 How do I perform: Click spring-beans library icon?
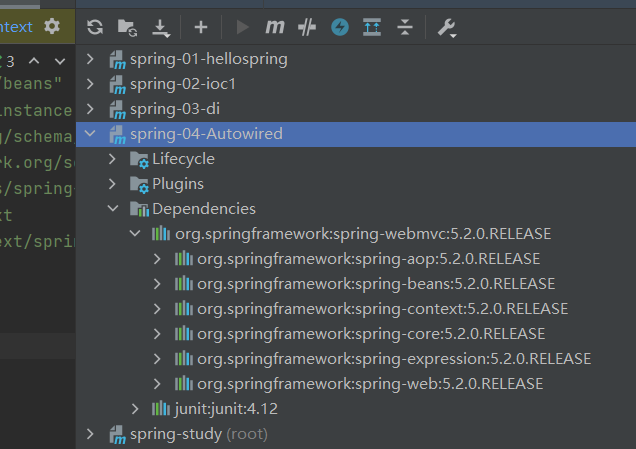[x=184, y=284]
